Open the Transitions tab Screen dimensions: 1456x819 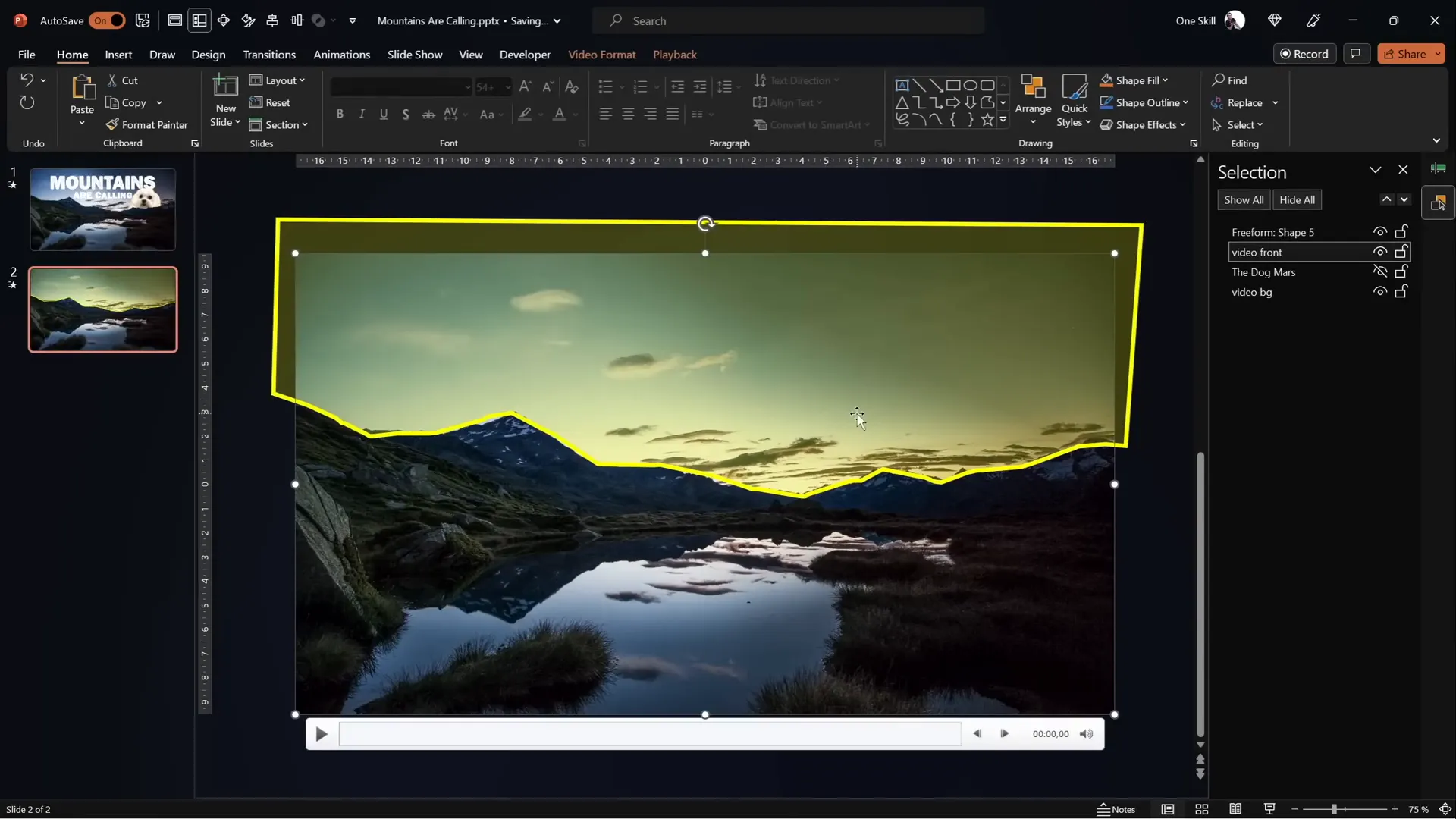tap(269, 55)
